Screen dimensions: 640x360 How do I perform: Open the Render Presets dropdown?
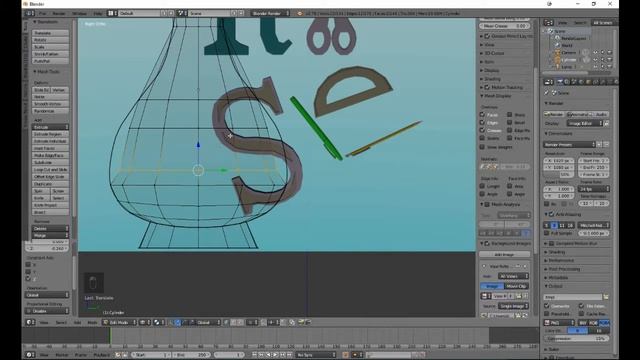coord(569,144)
